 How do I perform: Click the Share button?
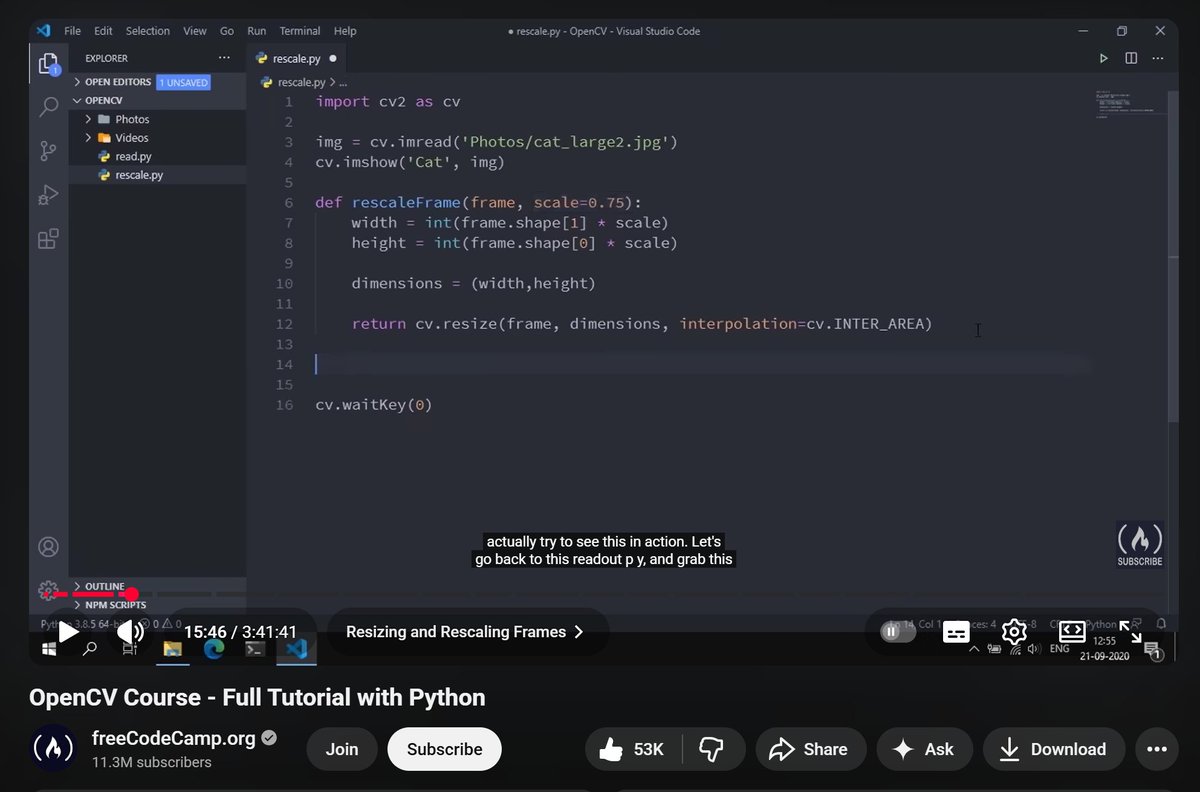(x=812, y=749)
